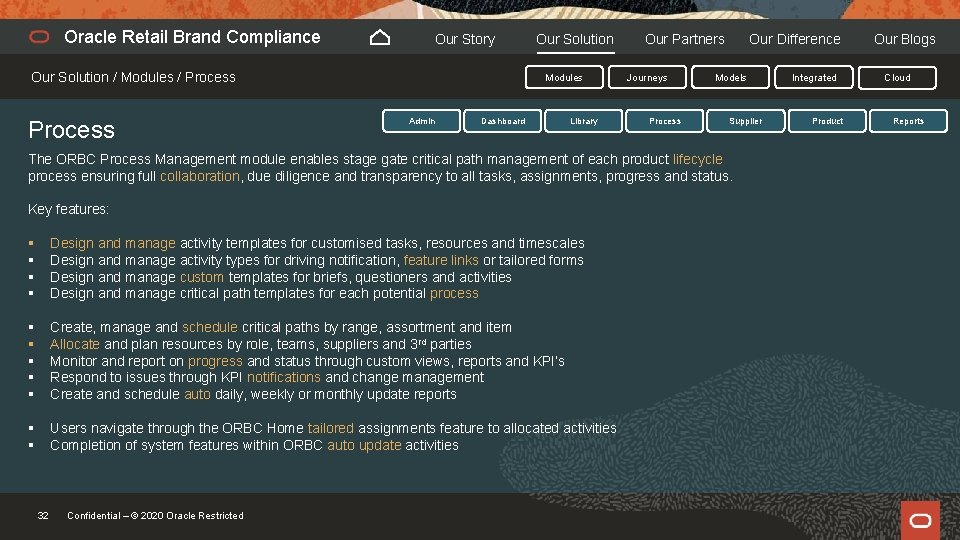Click the Models button
Viewport: 960px width, 540px height.
(730, 78)
